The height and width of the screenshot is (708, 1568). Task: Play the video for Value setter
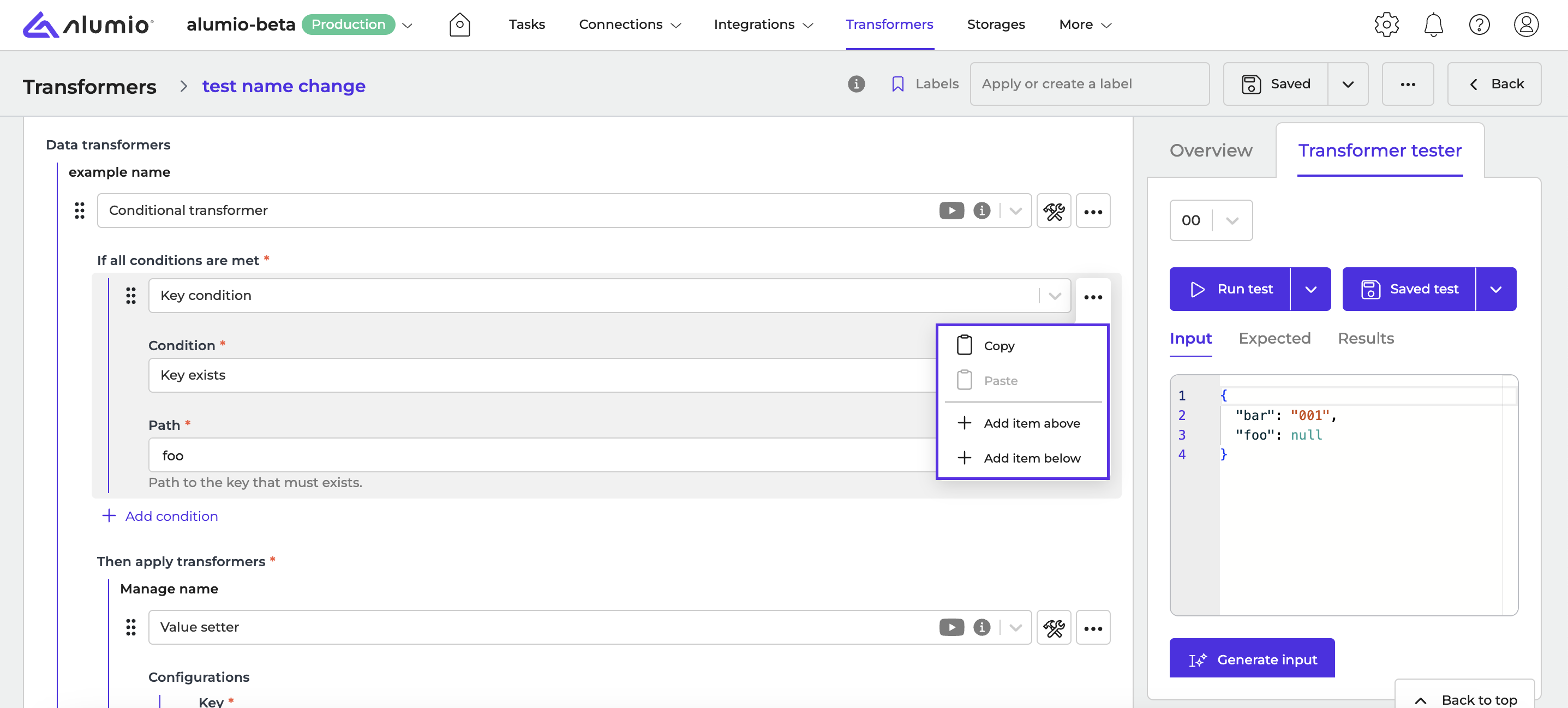point(951,628)
